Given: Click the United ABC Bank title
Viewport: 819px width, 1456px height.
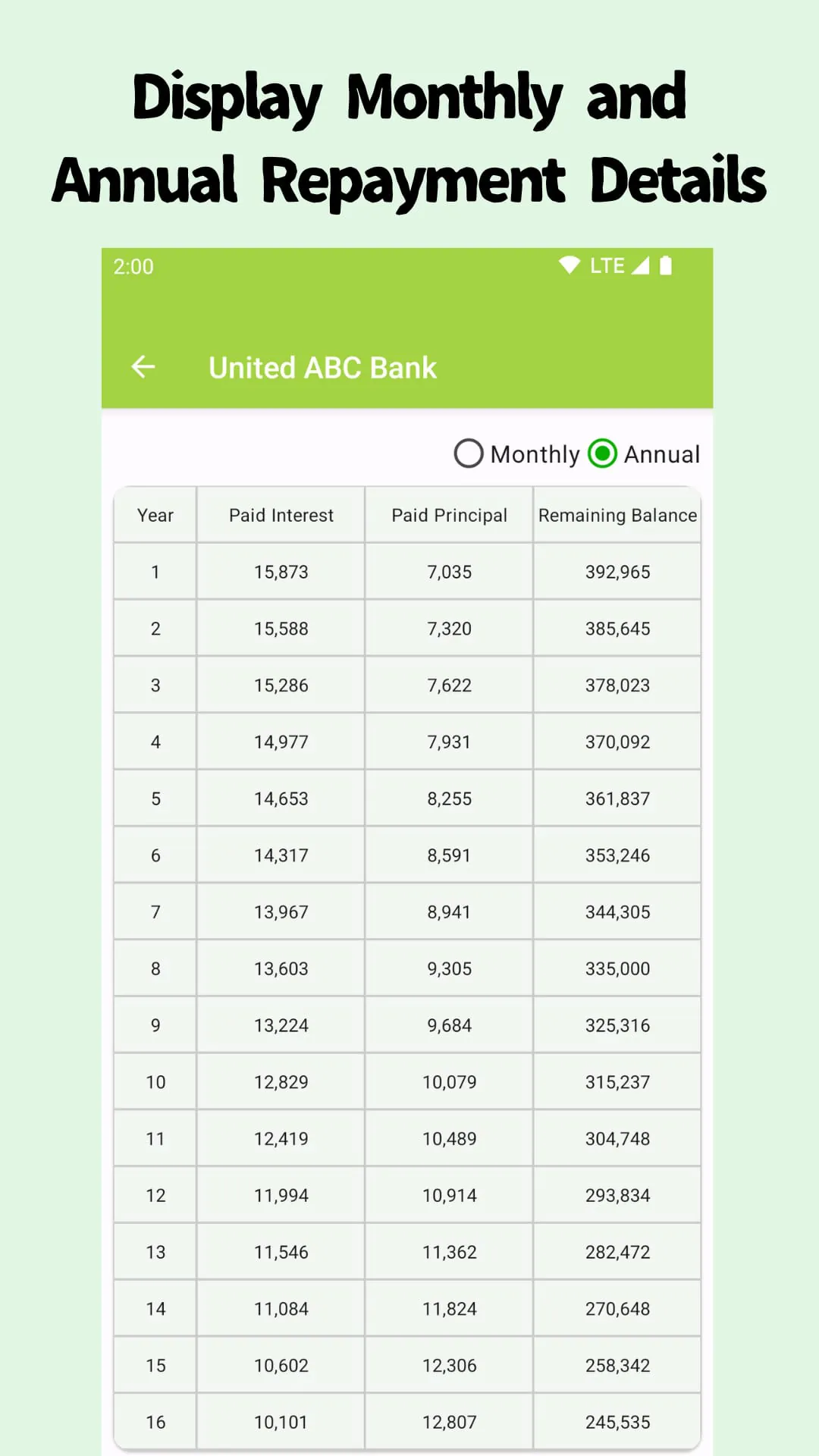Looking at the screenshot, I should point(322,367).
